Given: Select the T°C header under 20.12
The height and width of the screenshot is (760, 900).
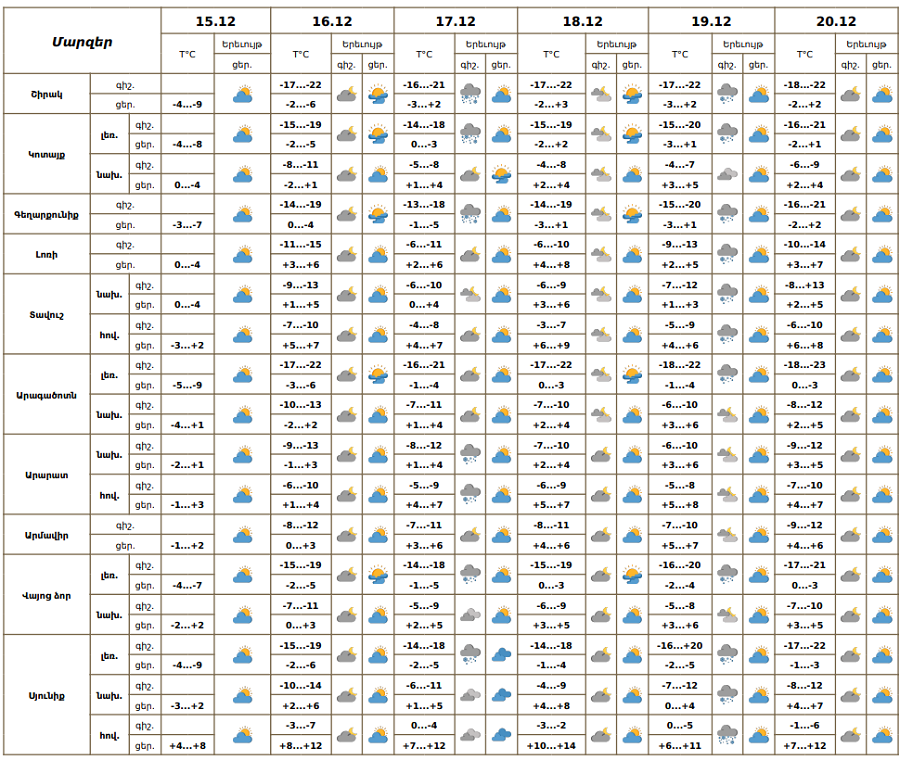Looking at the screenshot, I should (x=804, y=54).
